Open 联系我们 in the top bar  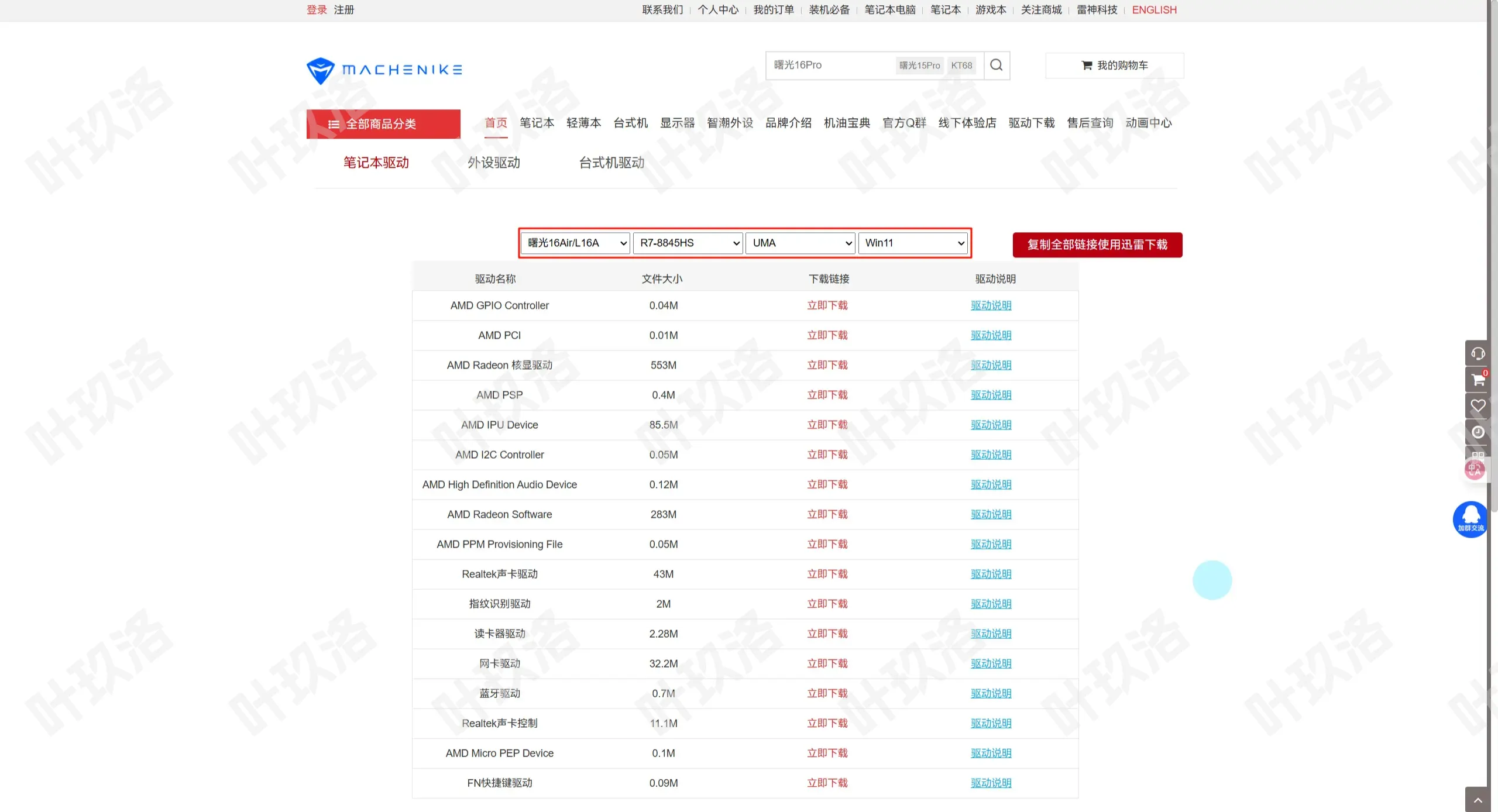coord(662,10)
